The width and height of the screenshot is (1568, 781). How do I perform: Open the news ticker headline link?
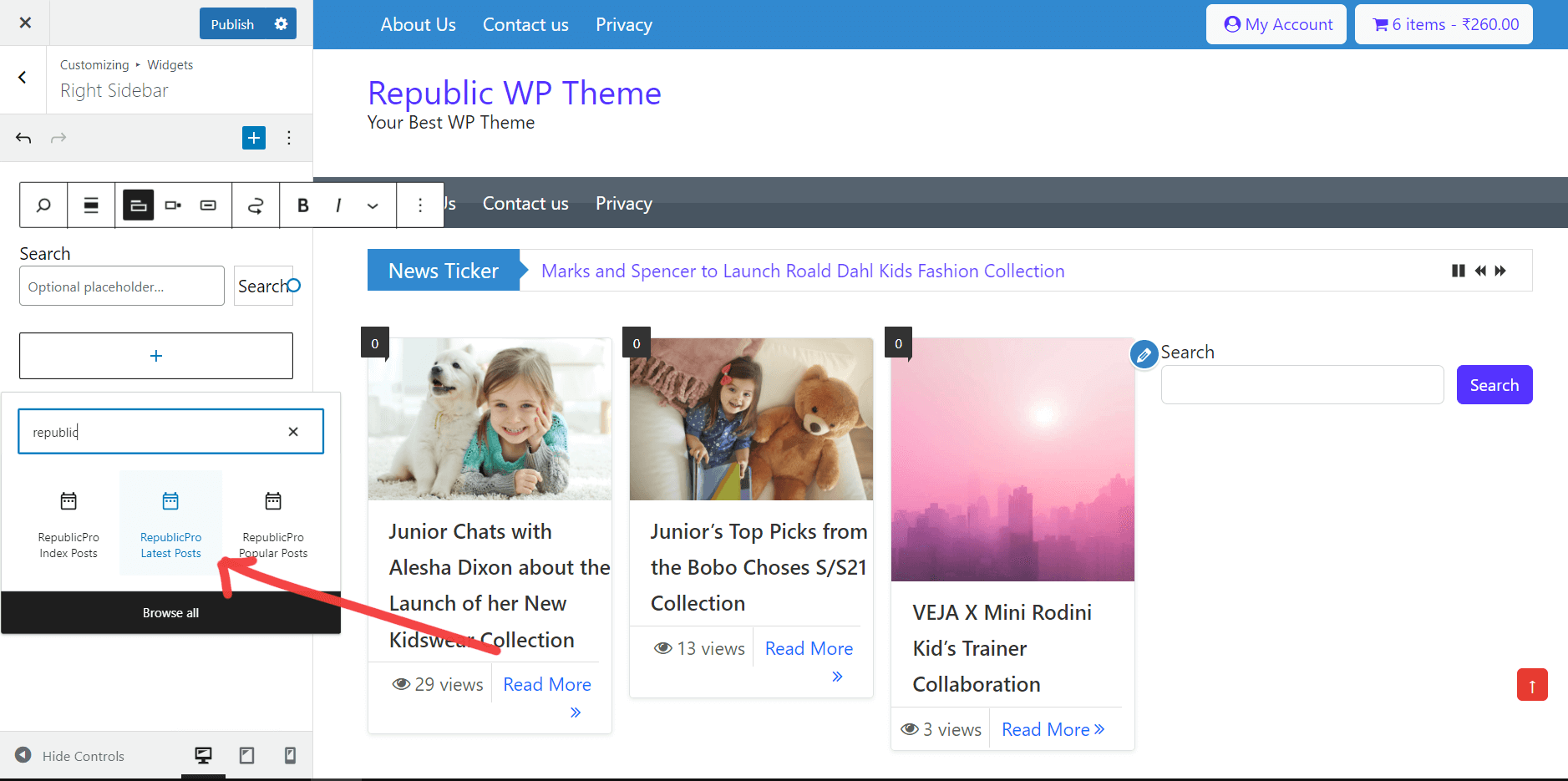point(803,271)
